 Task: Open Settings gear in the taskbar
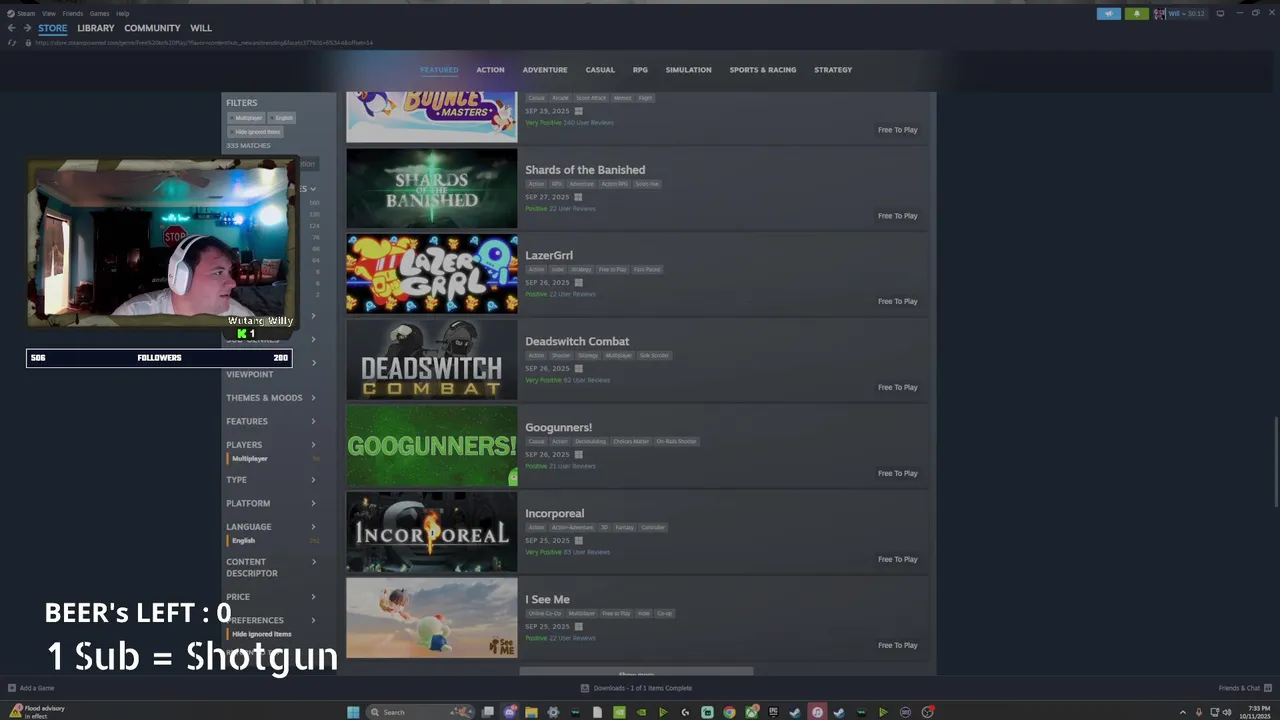(554, 712)
